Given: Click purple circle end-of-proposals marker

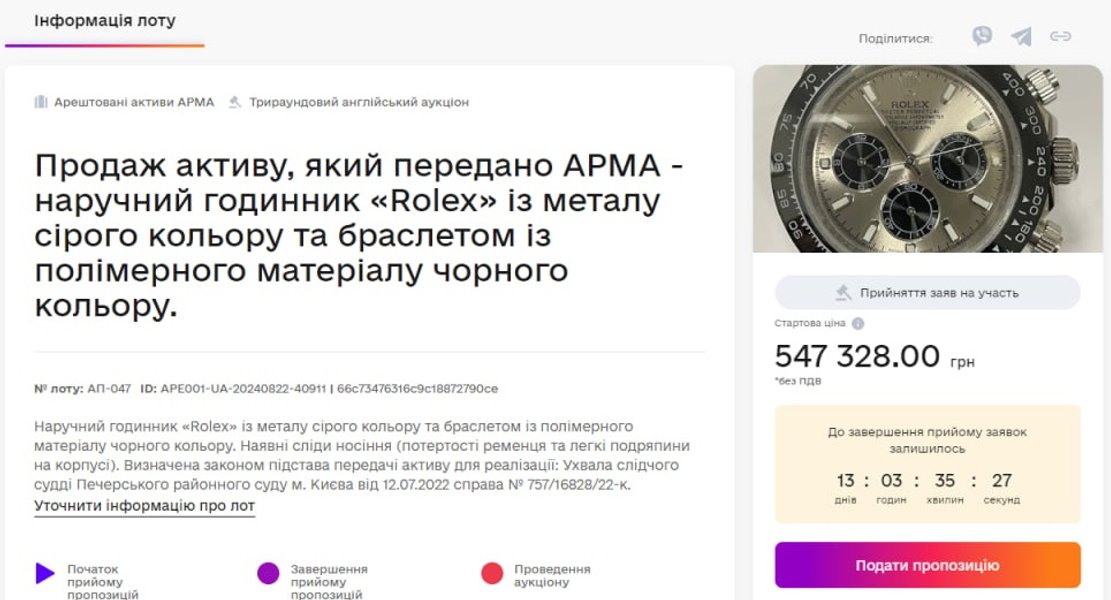Looking at the screenshot, I should (268, 573).
